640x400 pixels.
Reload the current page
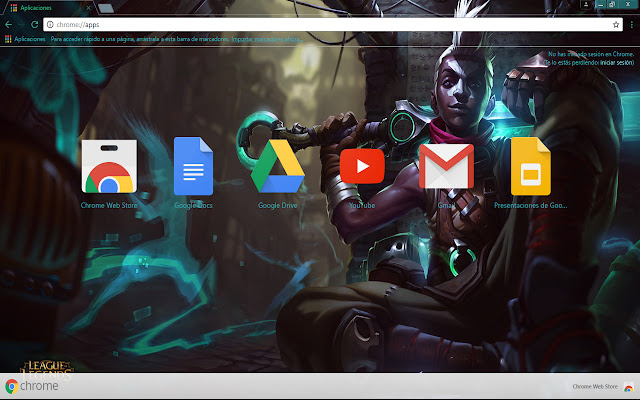[x=34, y=24]
